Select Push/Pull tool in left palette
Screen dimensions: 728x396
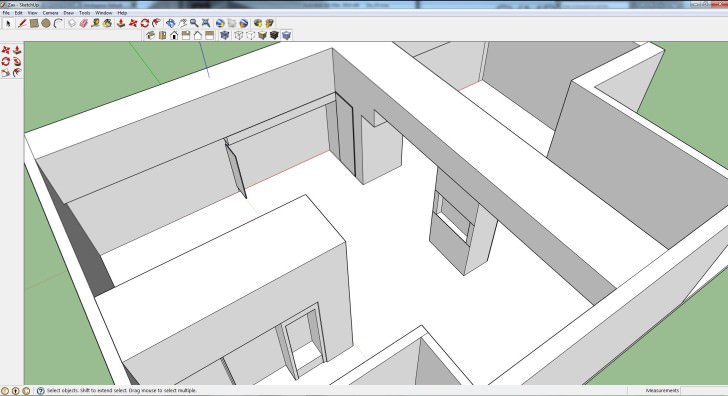click(17, 50)
